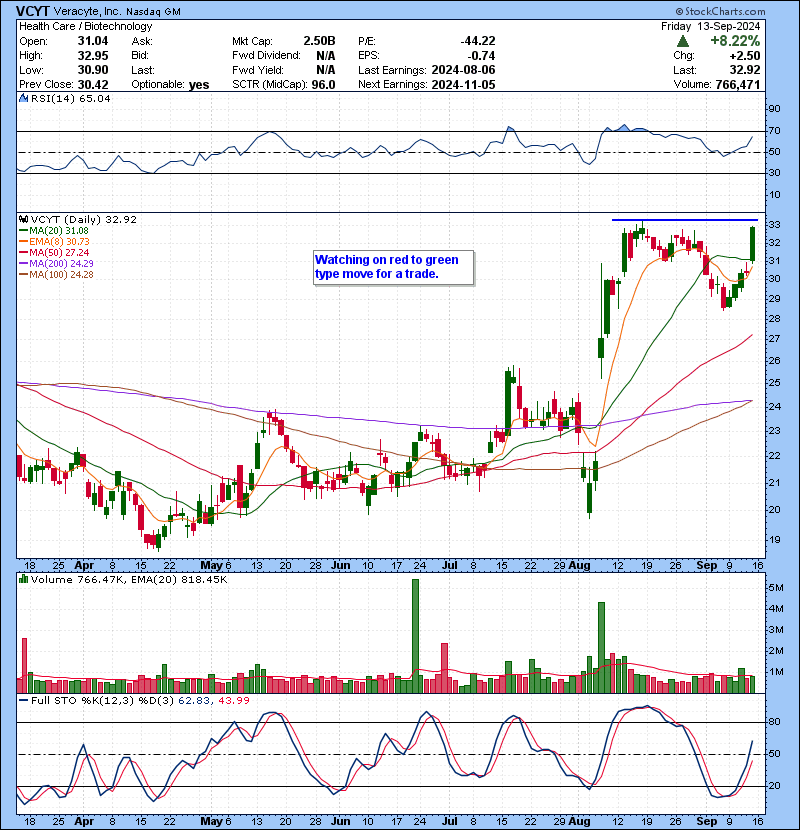Click the Stochastic %D value 43.99
This screenshot has width=800, height=830.
tap(234, 700)
